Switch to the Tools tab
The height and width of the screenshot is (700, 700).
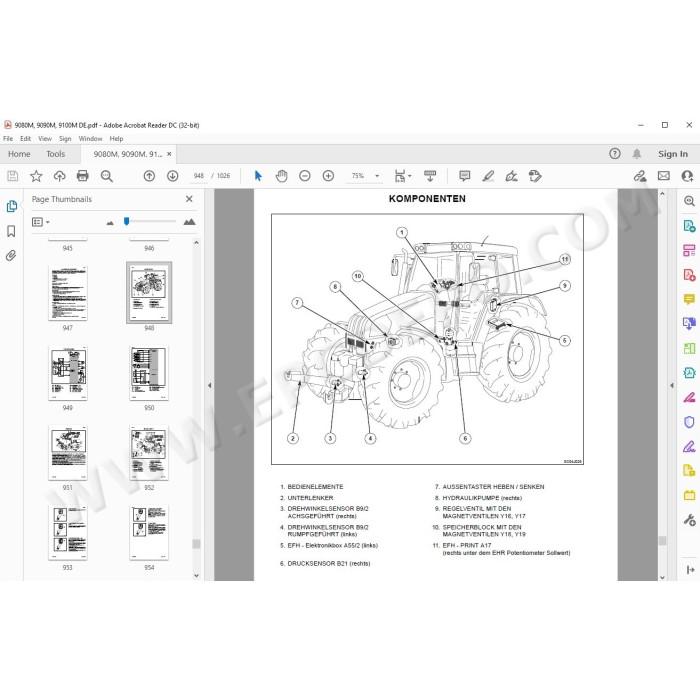coord(55,154)
